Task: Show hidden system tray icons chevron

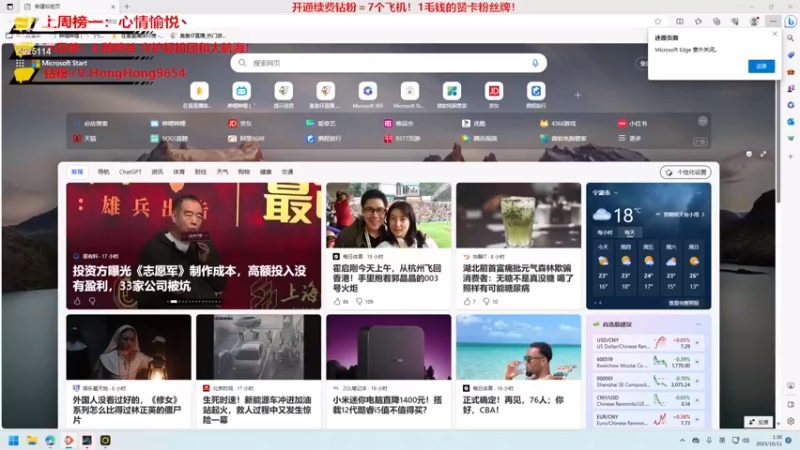Action: pyautogui.click(x=682, y=440)
